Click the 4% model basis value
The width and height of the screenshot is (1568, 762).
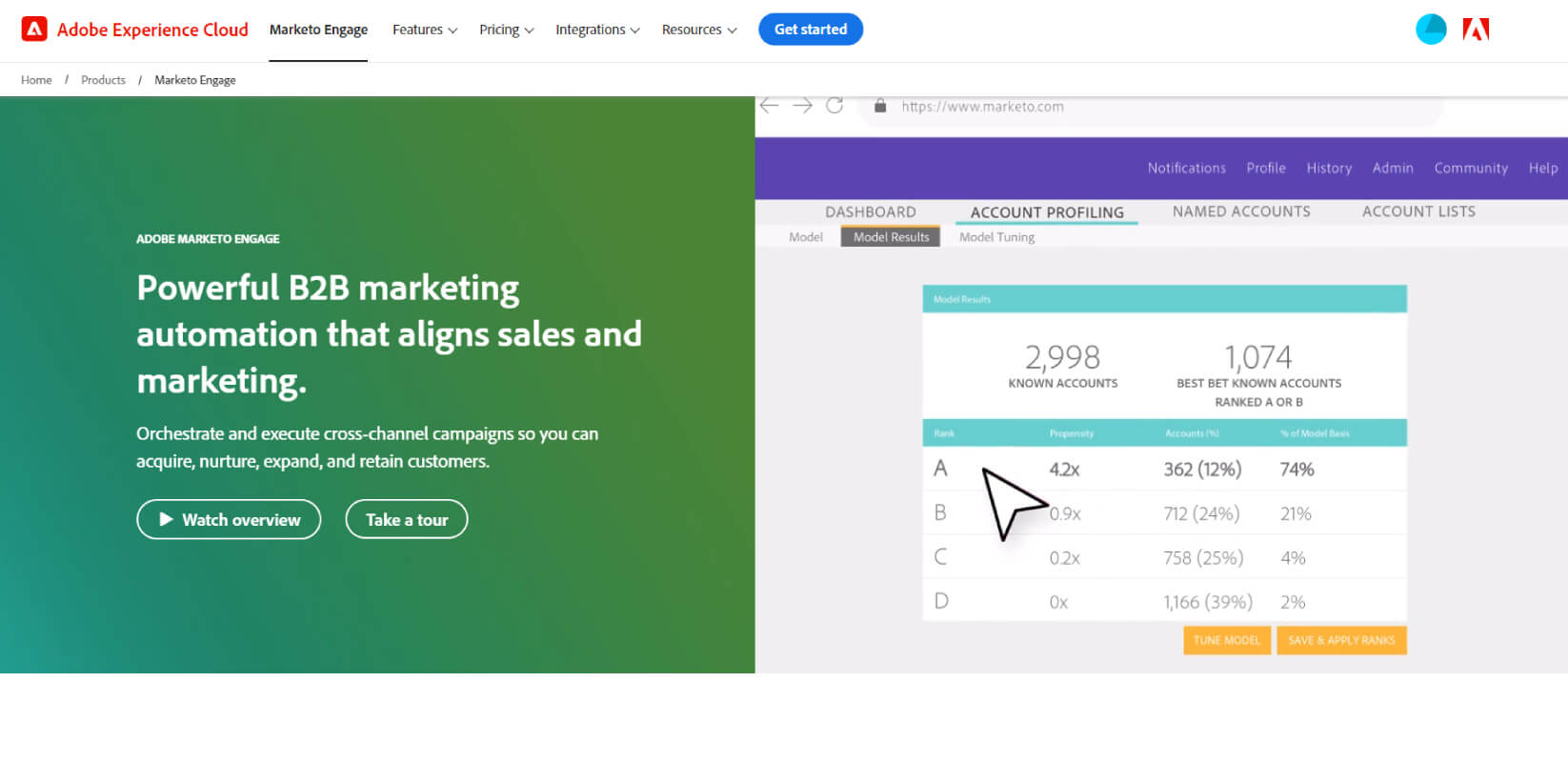pyautogui.click(x=1293, y=558)
